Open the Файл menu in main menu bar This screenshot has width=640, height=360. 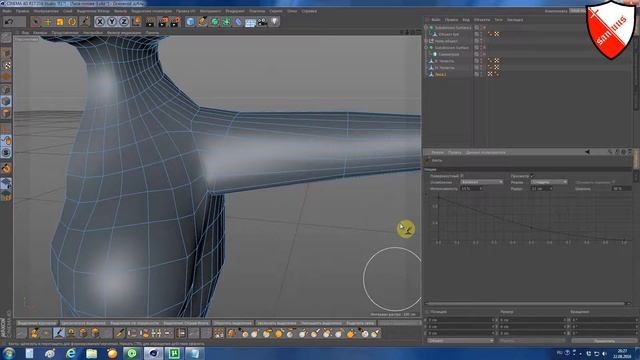[7, 11]
